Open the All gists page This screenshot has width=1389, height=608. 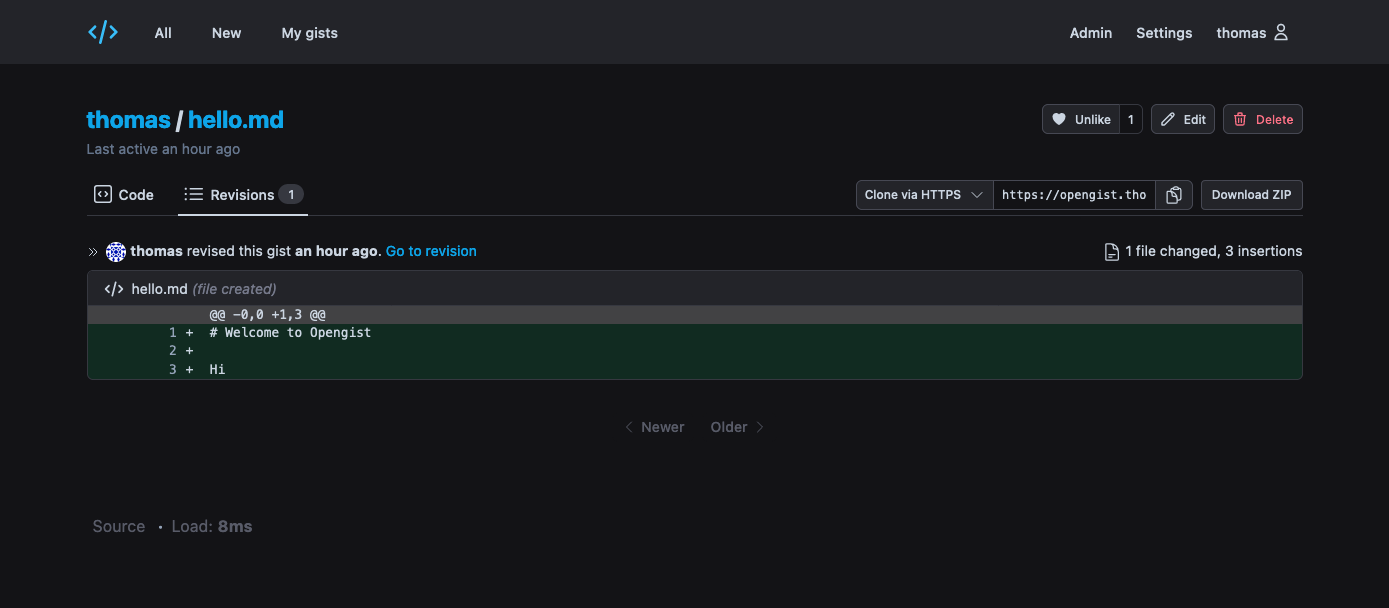point(163,33)
